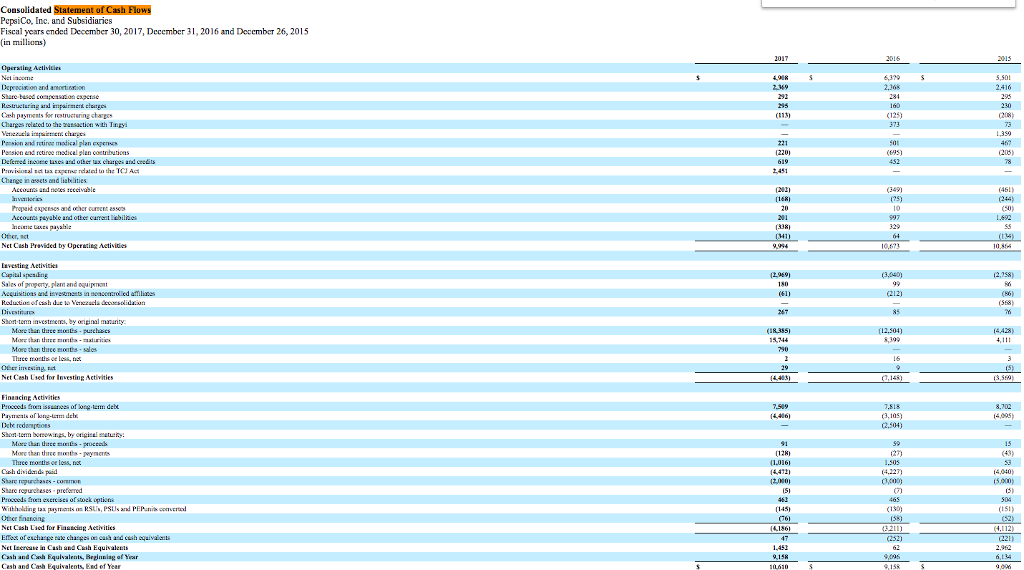Click the '(in millions)' note

click(x=23, y=42)
